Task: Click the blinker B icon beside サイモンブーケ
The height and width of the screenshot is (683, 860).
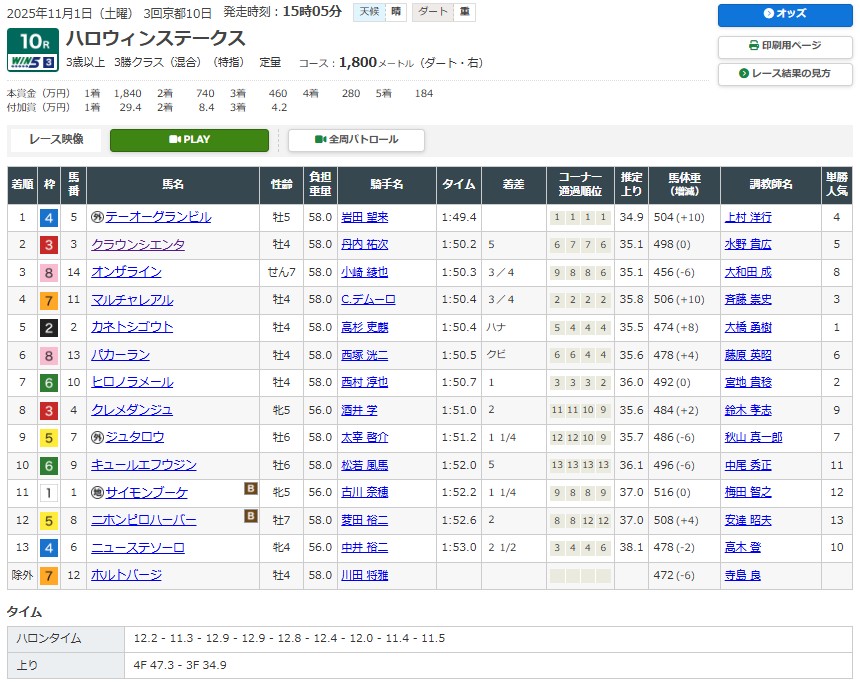Action: pyautogui.click(x=252, y=490)
